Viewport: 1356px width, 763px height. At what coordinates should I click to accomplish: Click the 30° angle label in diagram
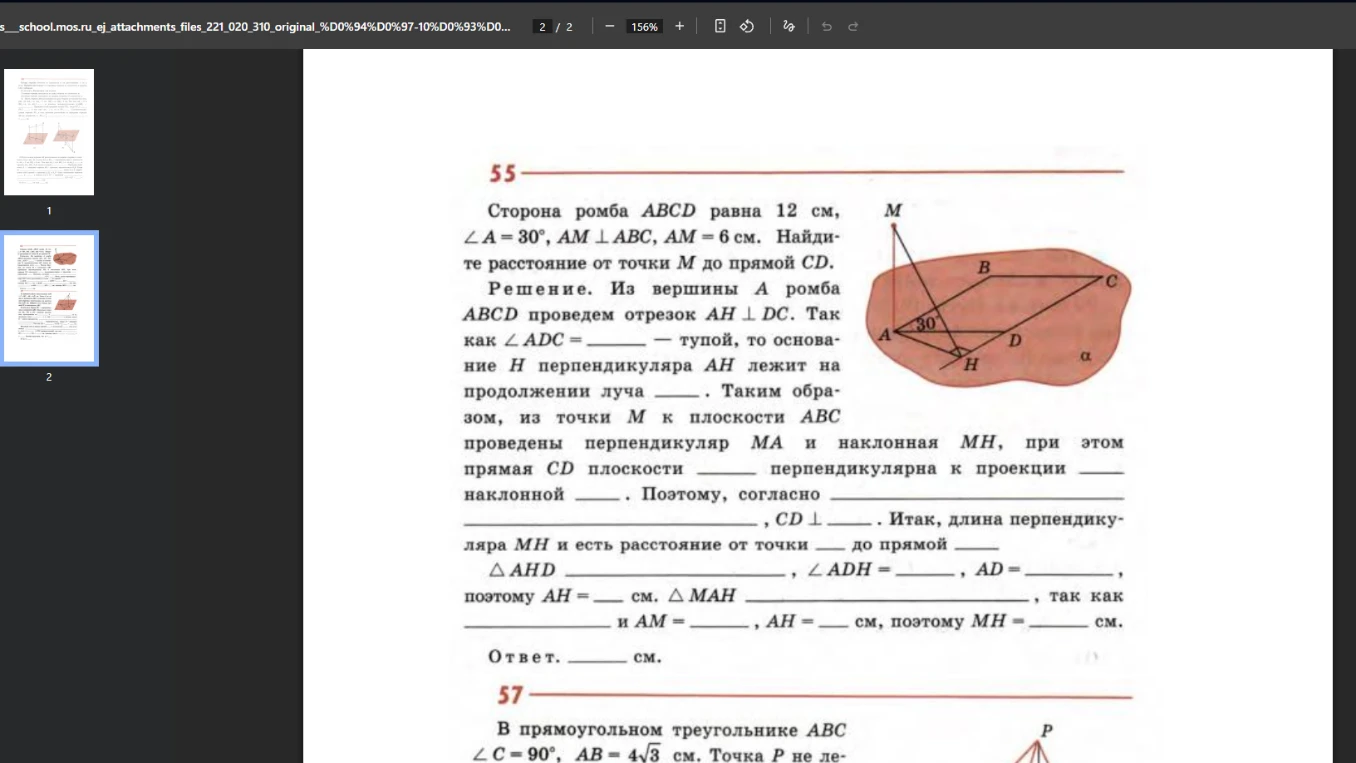[926, 324]
